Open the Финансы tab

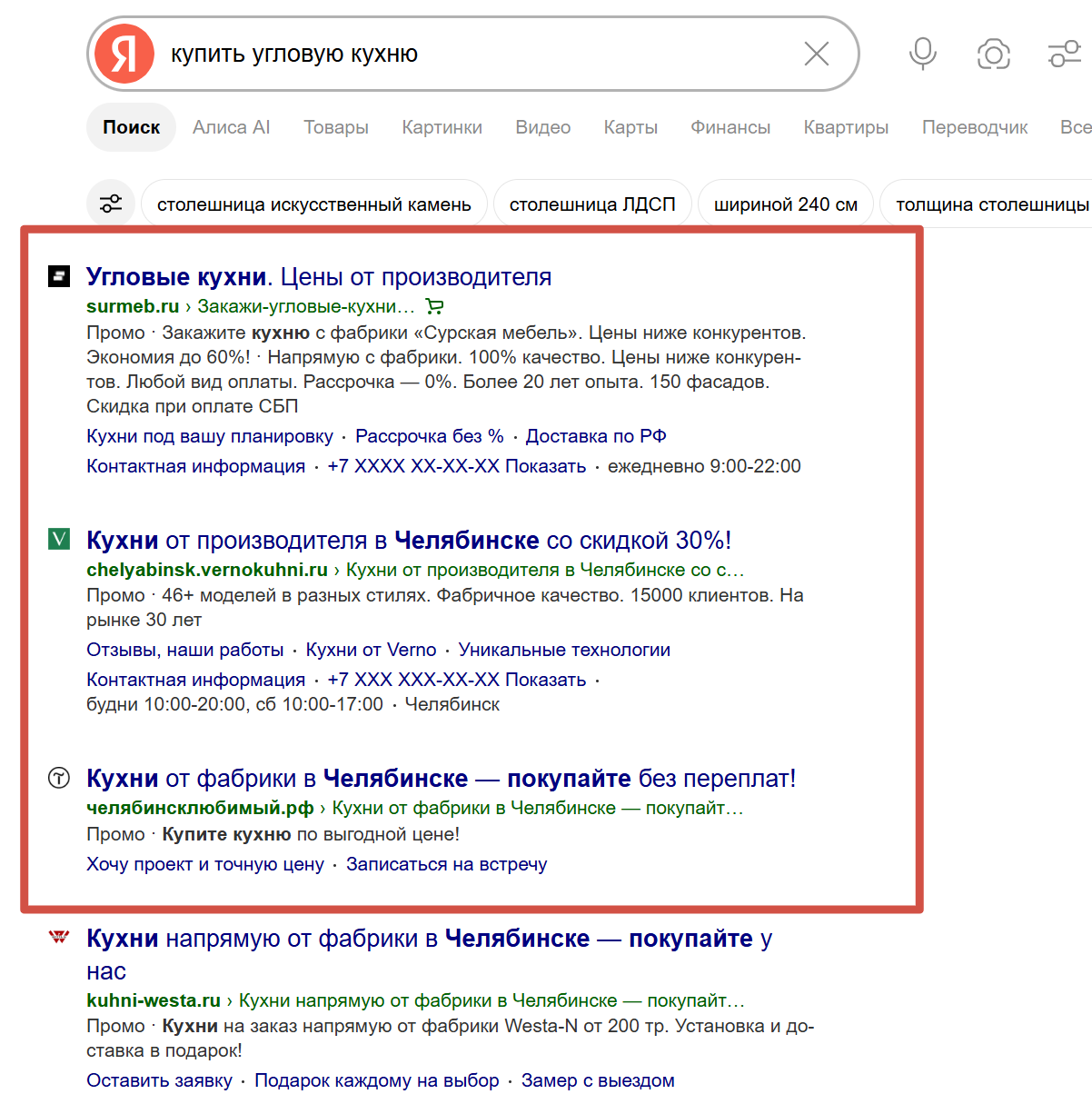coord(730,127)
